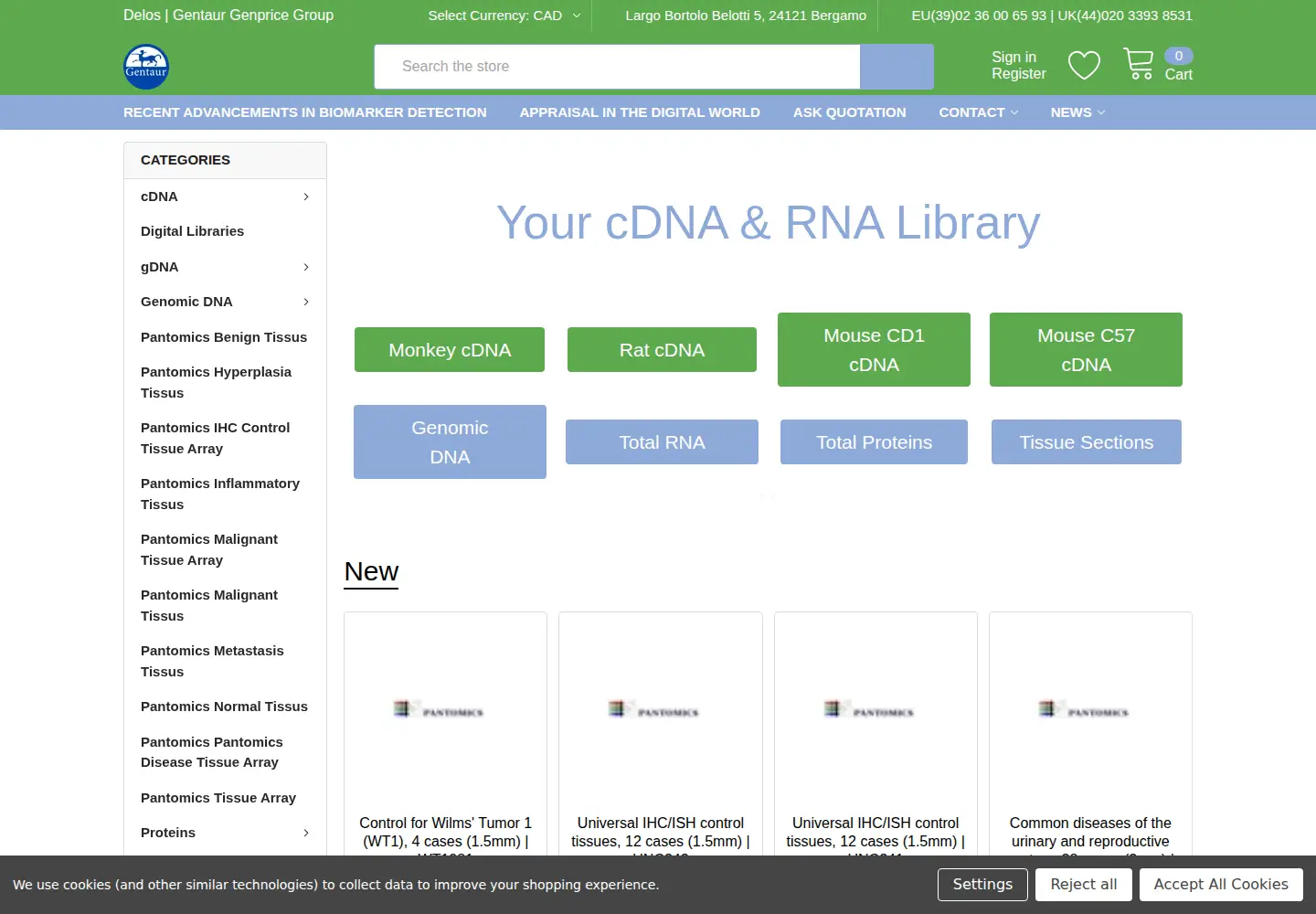Screen dimensions: 1316x914
Task: Expand the Genomic DNA category chevron
Action: pos(306,302)
